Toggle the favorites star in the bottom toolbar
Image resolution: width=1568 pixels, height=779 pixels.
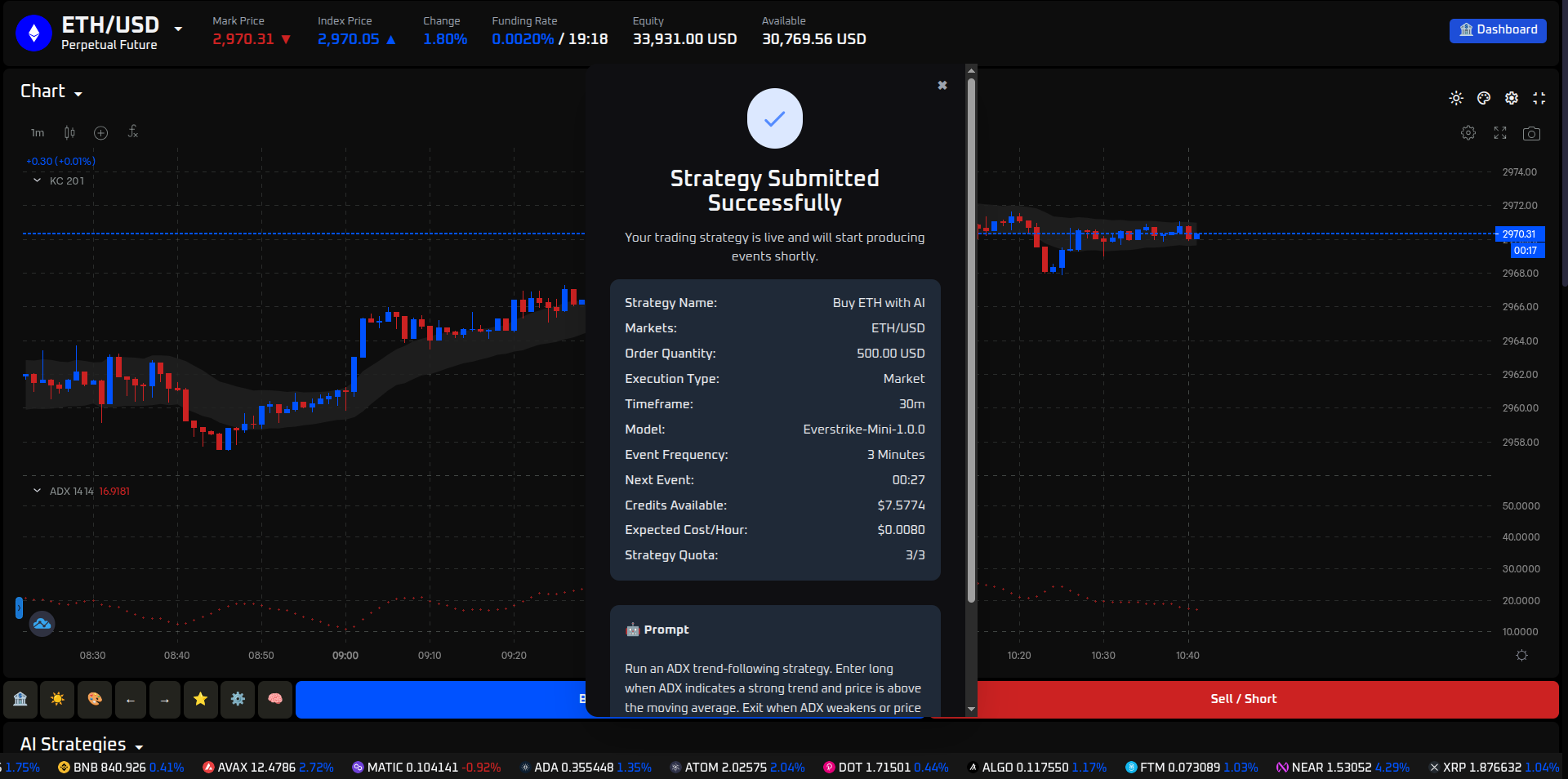coord(200,700)
